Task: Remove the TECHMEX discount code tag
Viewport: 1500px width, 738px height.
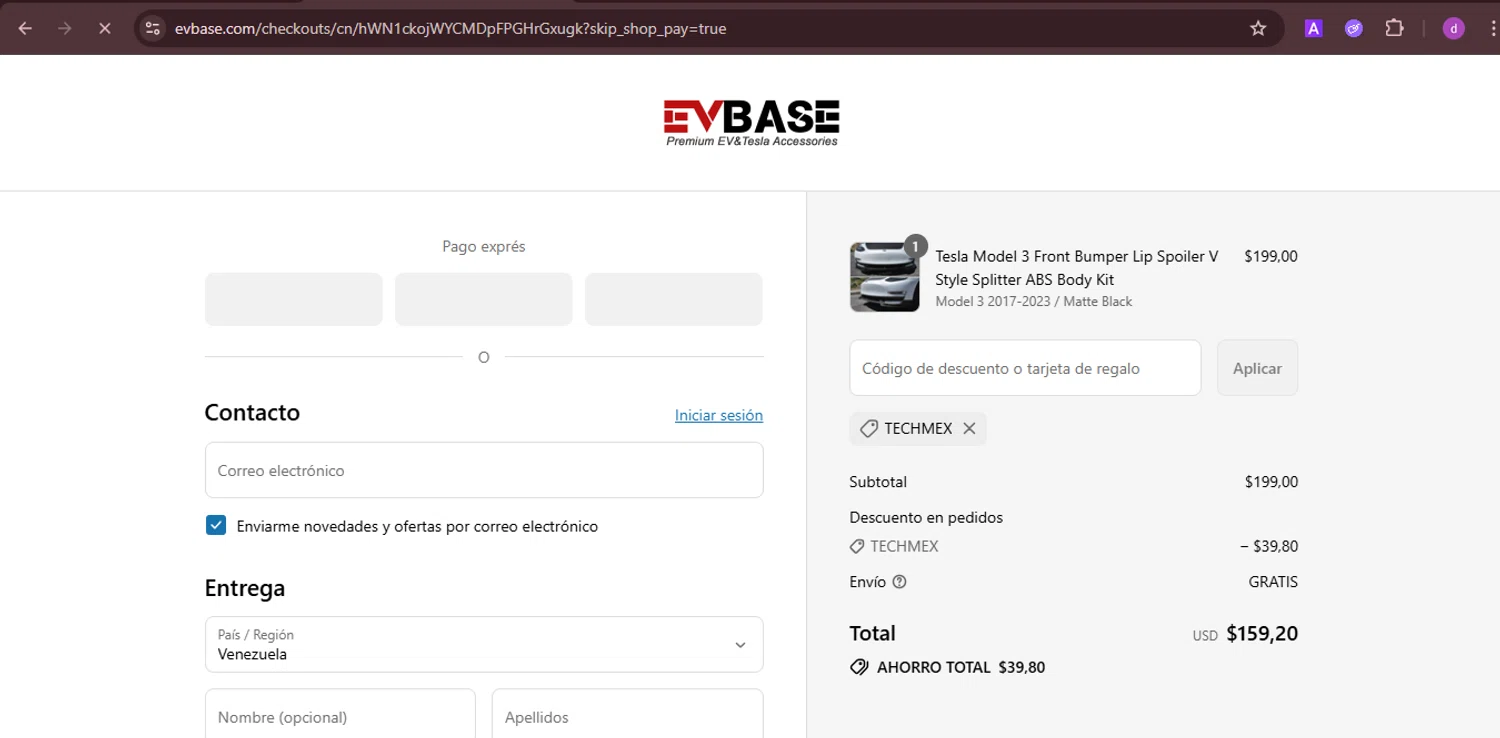Action: tap(969, 428)
